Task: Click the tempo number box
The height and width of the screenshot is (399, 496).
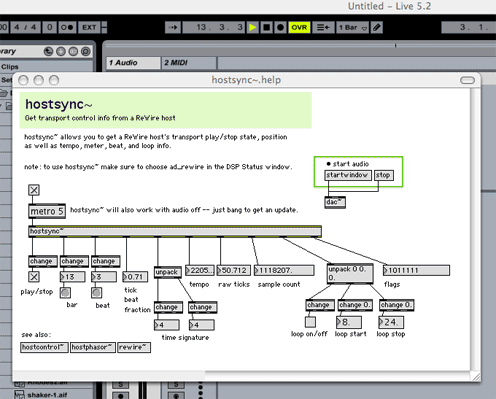Action: (x=200, y=270)
